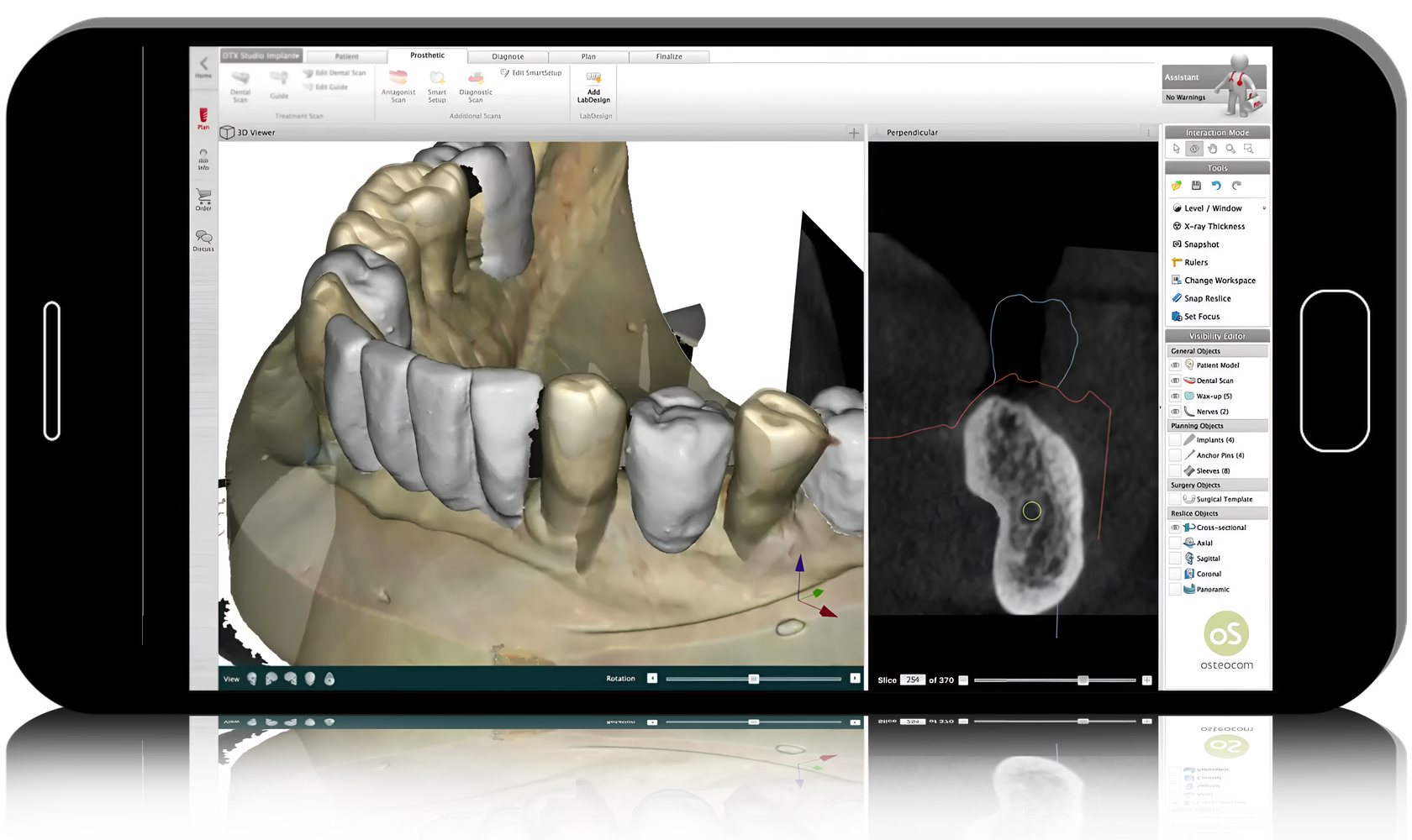Expand 3D Viewer with the plus button
1412x840 pixels.
(854, 133)
